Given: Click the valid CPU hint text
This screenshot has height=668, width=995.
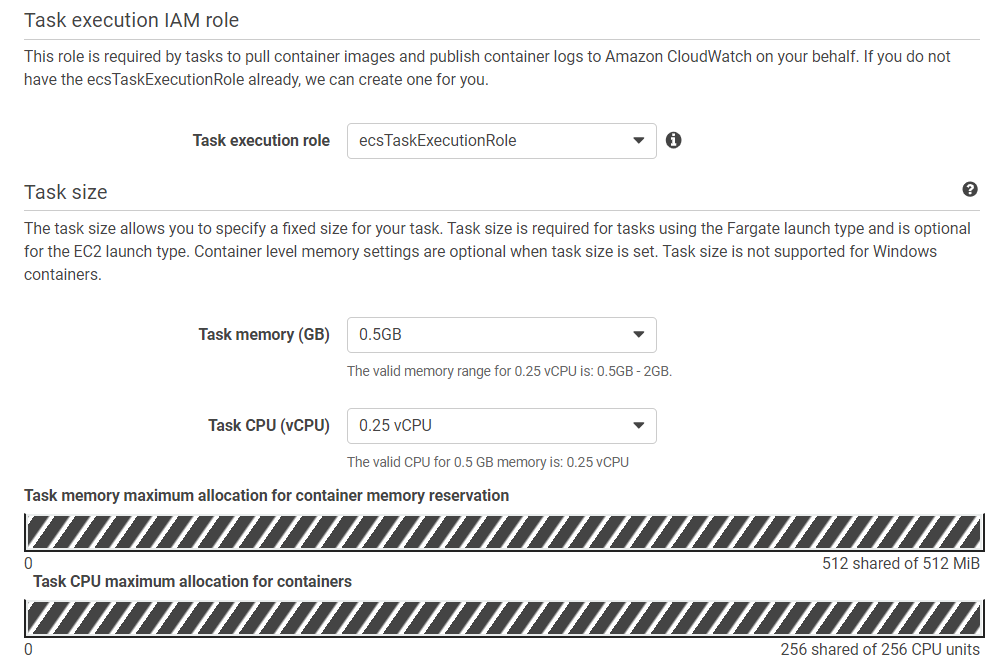Looking at the screenshot, I should pos(488,462).
